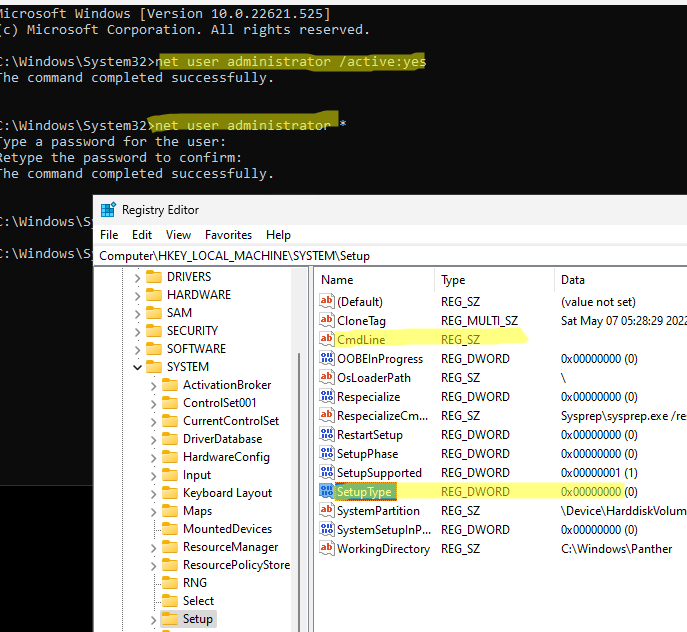This screenshot has width=687, height=632.
Task: Click the OsLoaderPath string icon
Action: click(326, 377)
